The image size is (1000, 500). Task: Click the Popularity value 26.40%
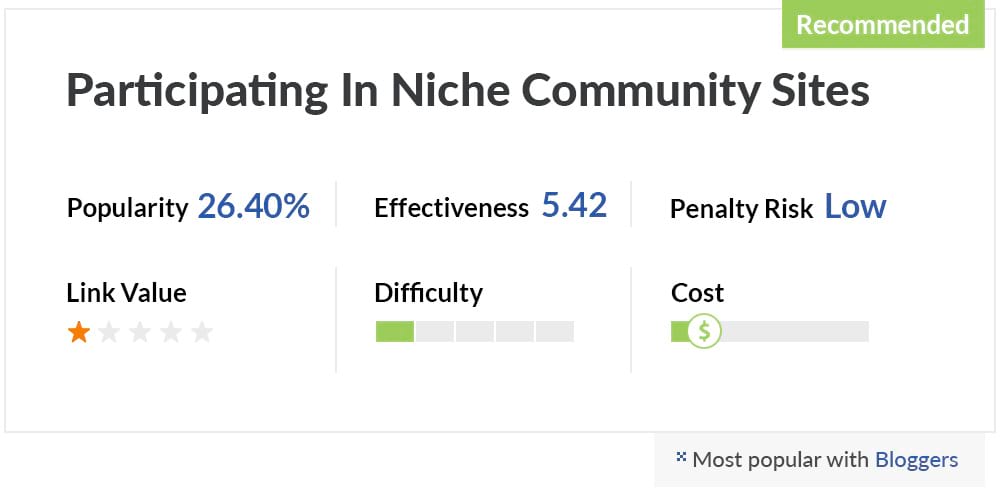[254, 207]
